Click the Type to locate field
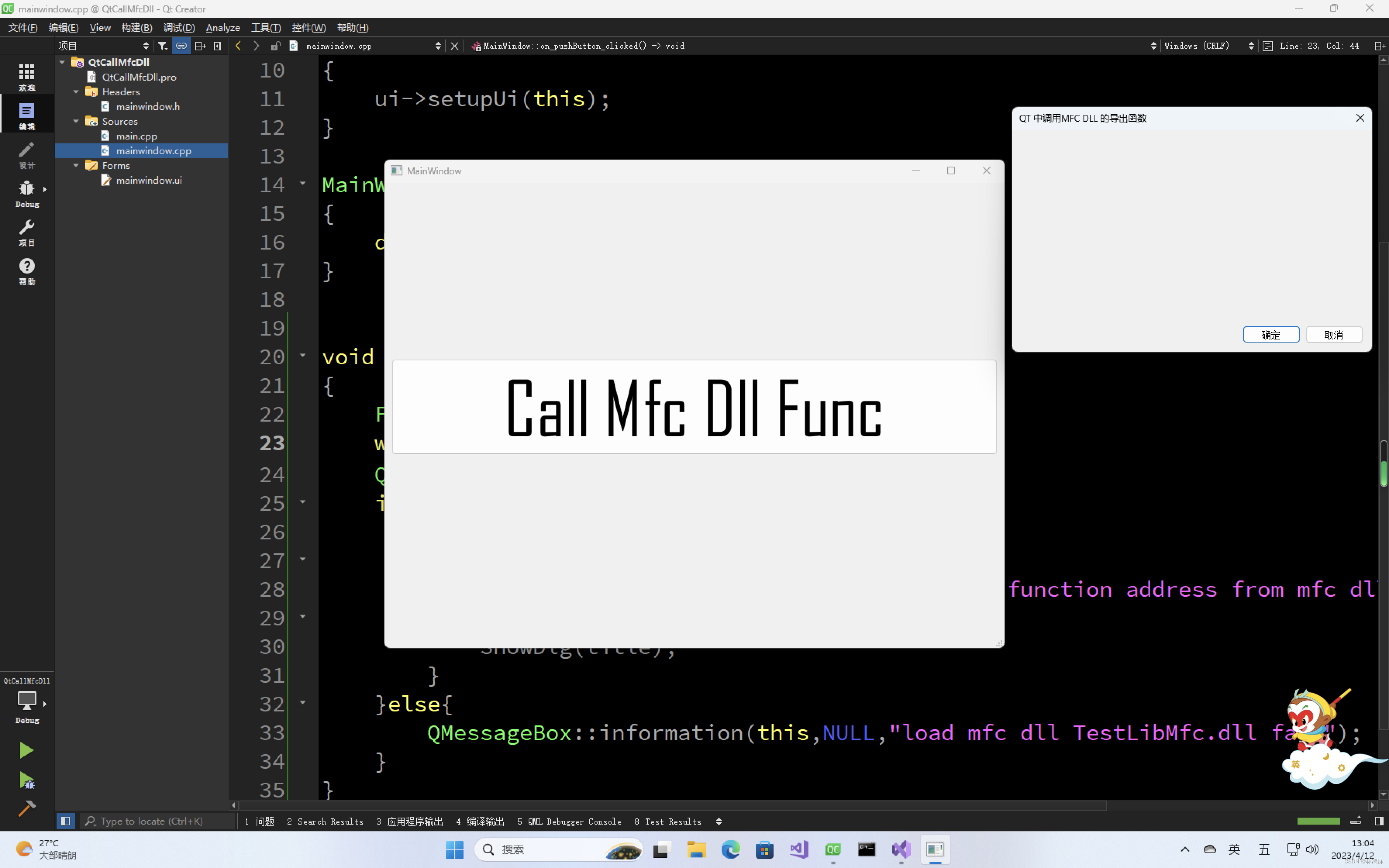The width and height of the screenshot is (1389, 868). pyautogui.click(x=152, y=821)
